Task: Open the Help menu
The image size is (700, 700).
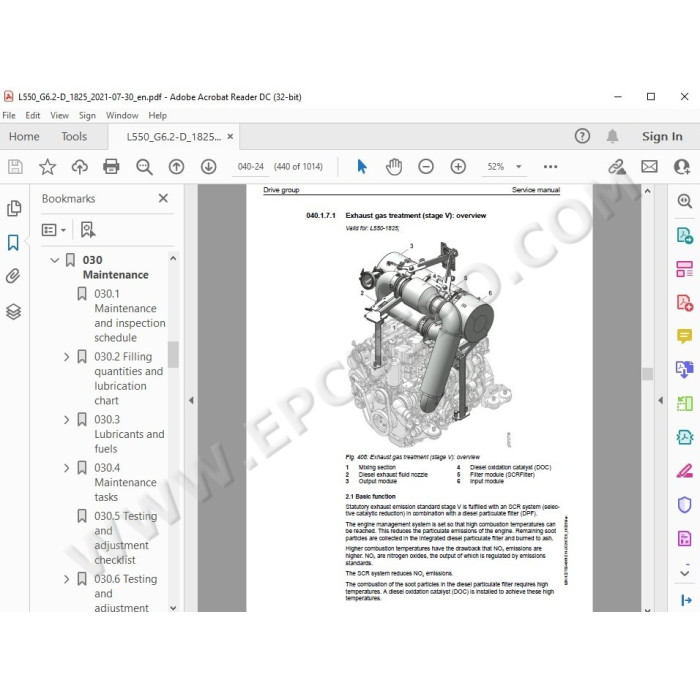Action: [x=158, y=116]
